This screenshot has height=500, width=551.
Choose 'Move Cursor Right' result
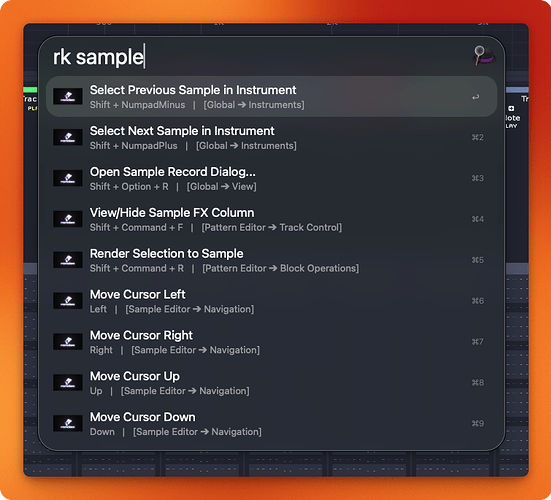(271, 342)
